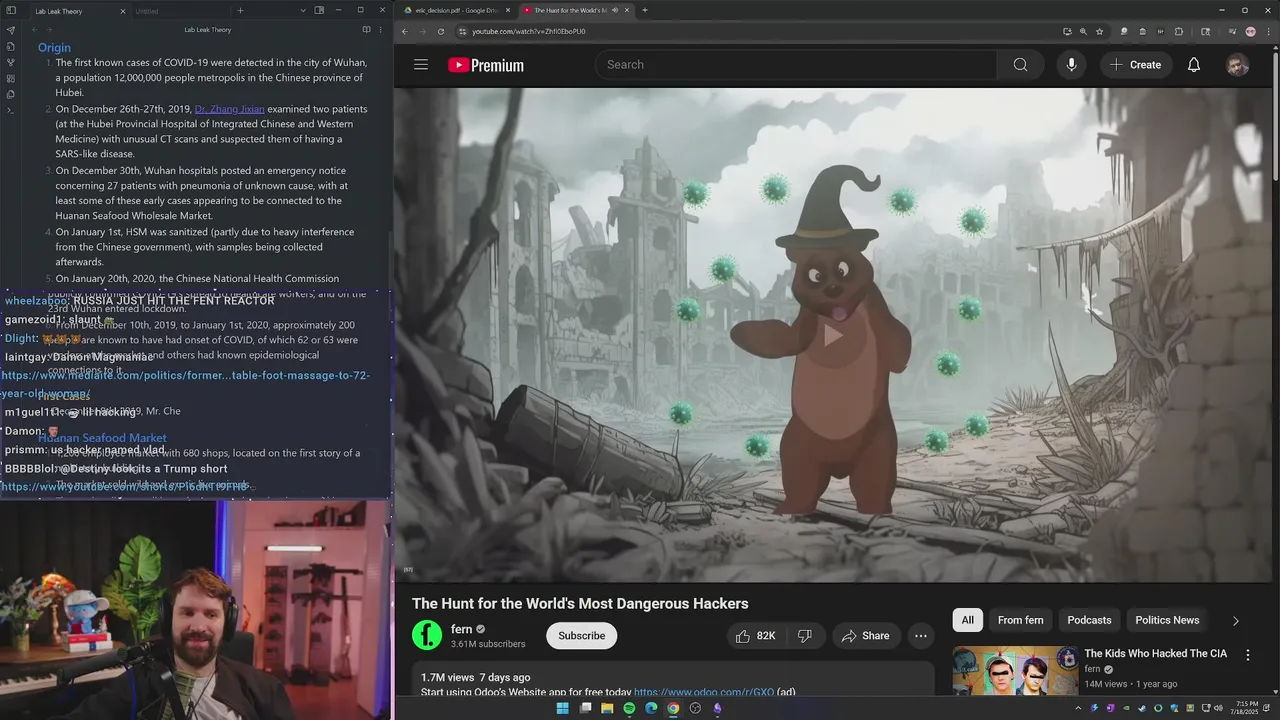Select the Politics News chip

click(1167, 620)
